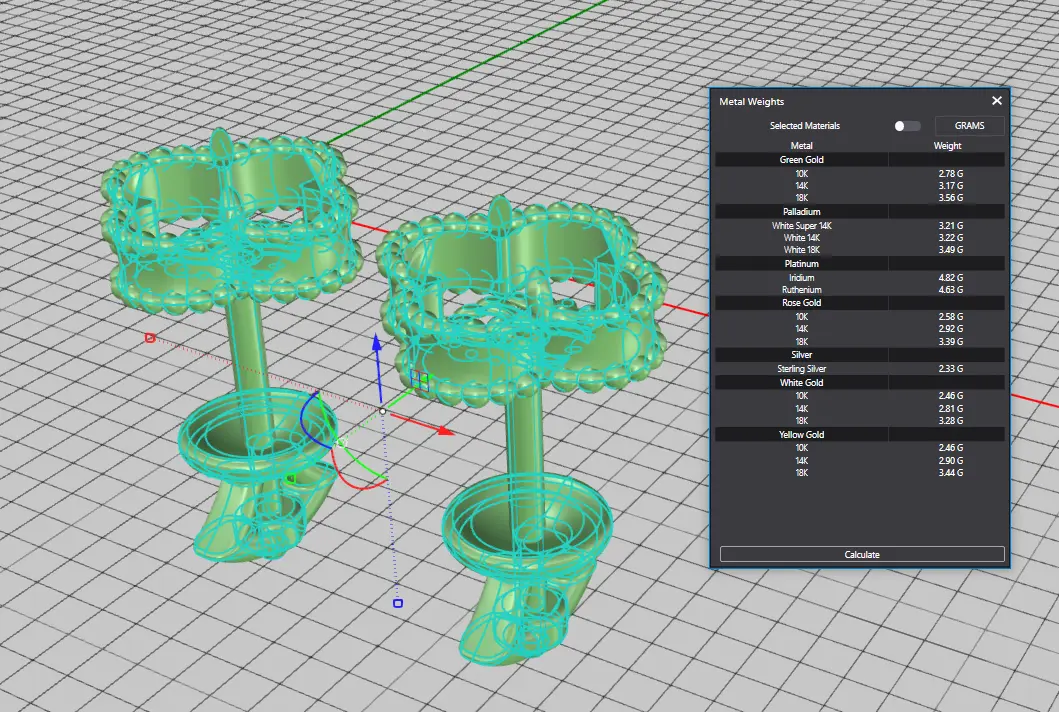Click the gumball green scale square handle
The image size is (1059, 712).
pyautogui.click(x=291, y=479)
